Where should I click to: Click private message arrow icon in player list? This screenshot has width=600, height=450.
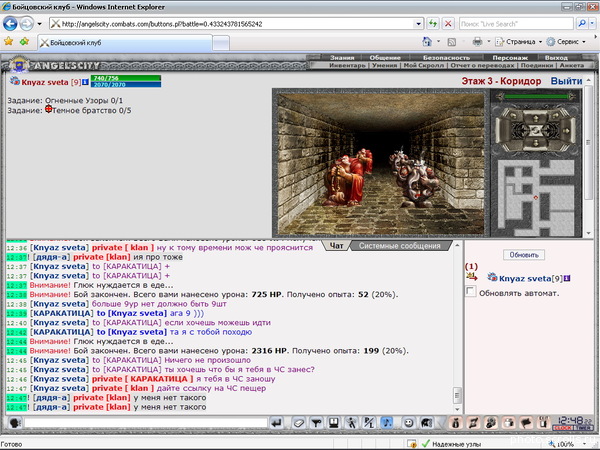point(471,276)
